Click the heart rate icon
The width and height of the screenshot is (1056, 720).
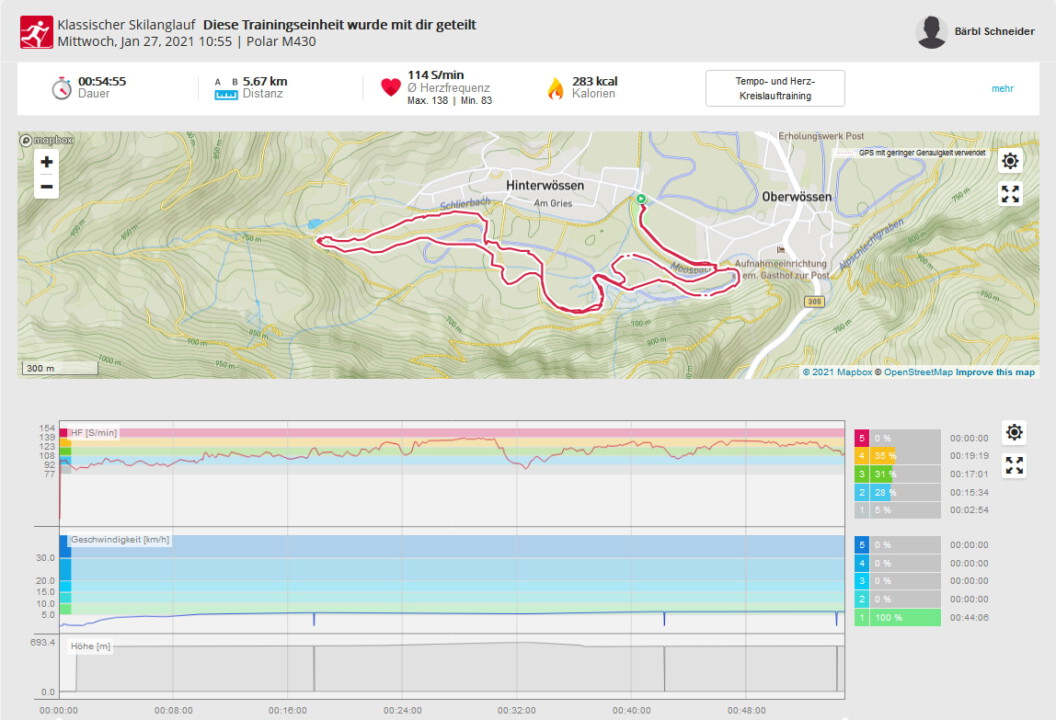point(391,88)
